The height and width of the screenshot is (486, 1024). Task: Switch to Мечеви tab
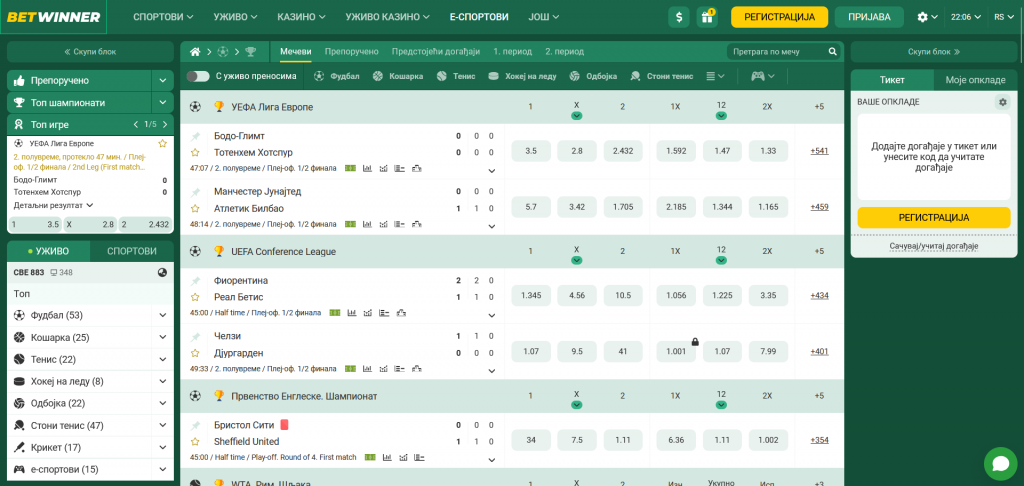(x=296, y=52)
